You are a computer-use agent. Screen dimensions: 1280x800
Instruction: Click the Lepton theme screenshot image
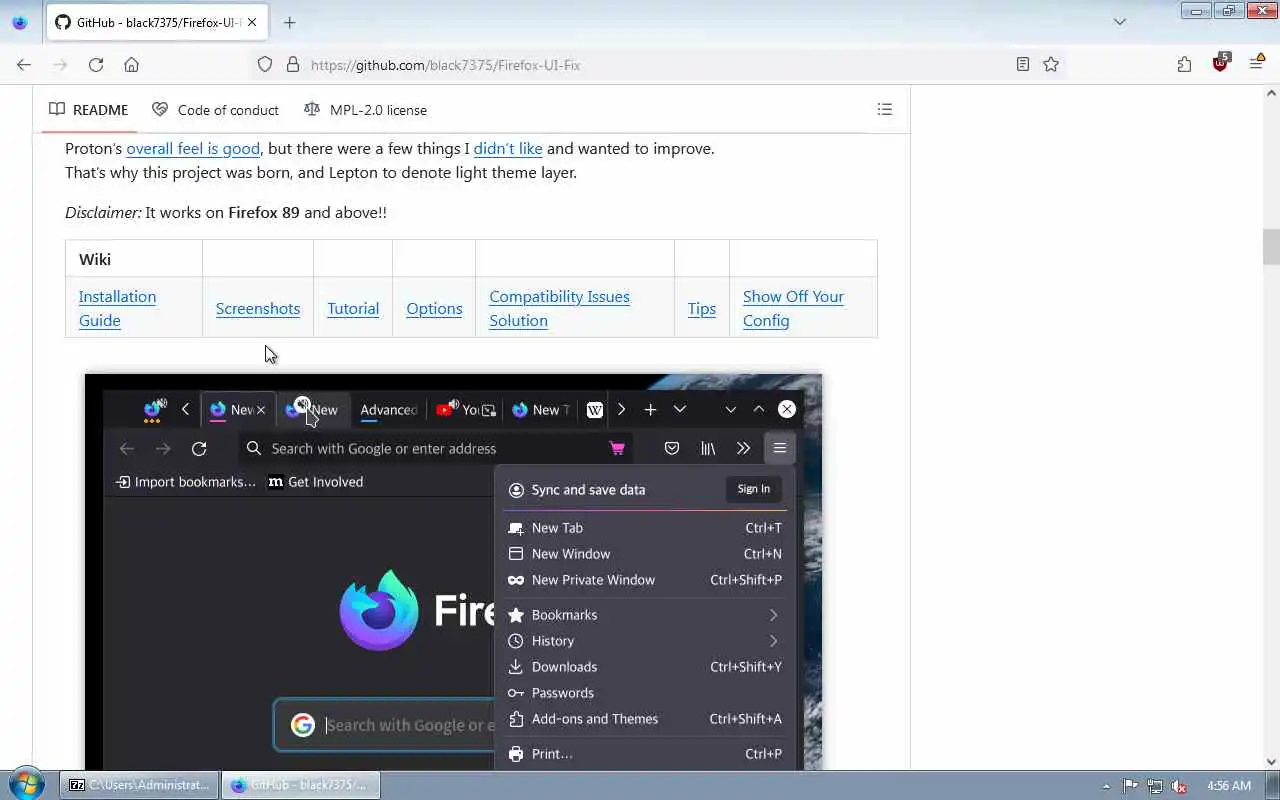tap(454, 571)
